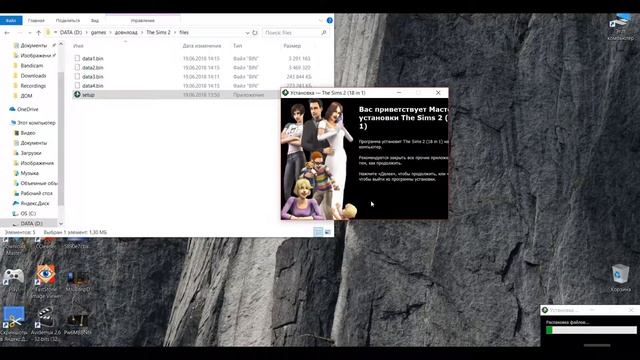Open the Файл tab in Explorer
Image resolution: width=640 pixels, height=360 pixels.
pyautogui.click(x=11, y=20)
